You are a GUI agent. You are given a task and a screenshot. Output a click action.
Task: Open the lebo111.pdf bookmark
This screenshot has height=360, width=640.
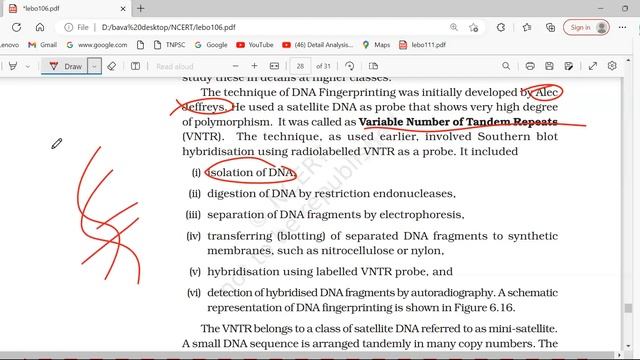point(422,45)
